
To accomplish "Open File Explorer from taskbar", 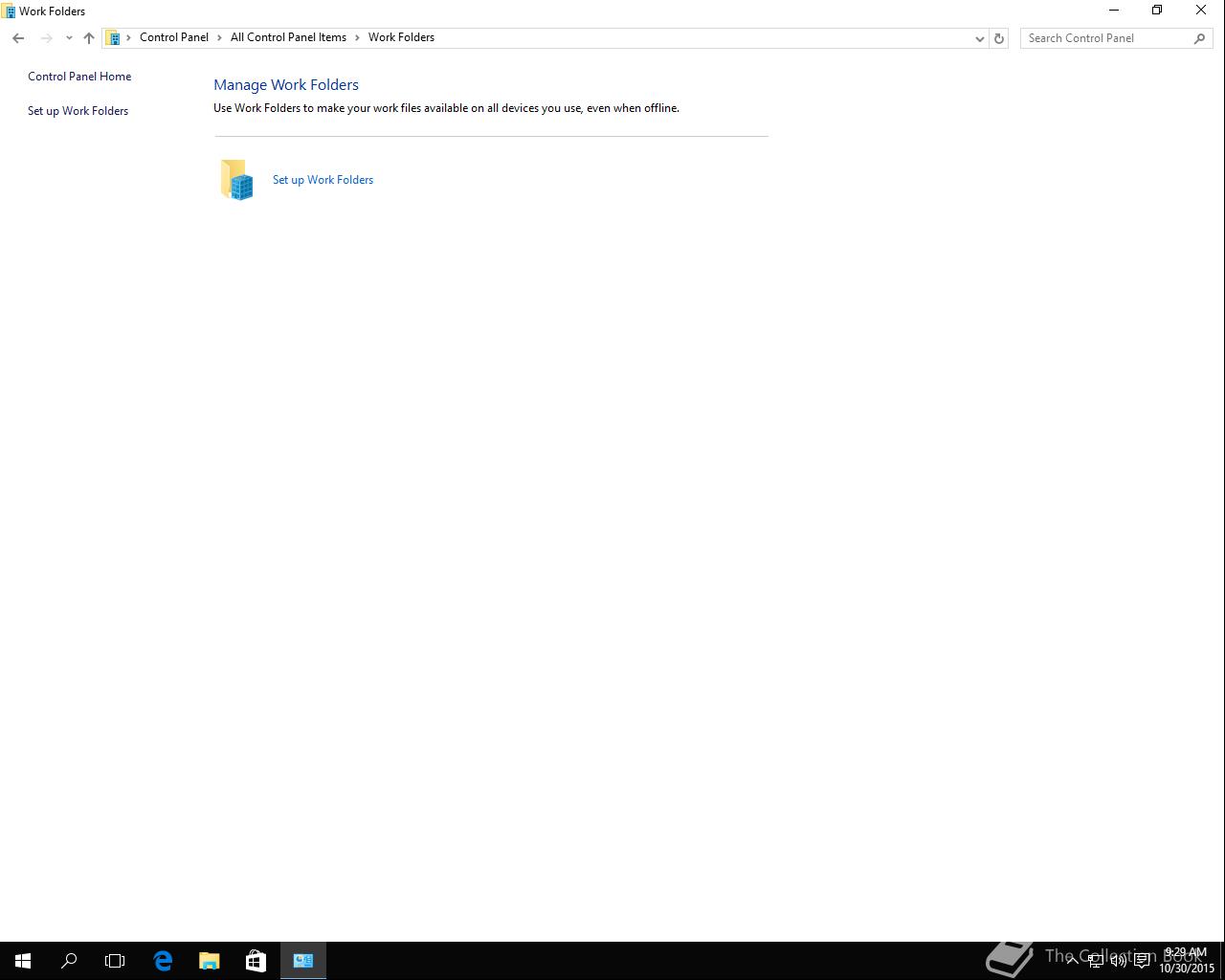I will (209, 961).
